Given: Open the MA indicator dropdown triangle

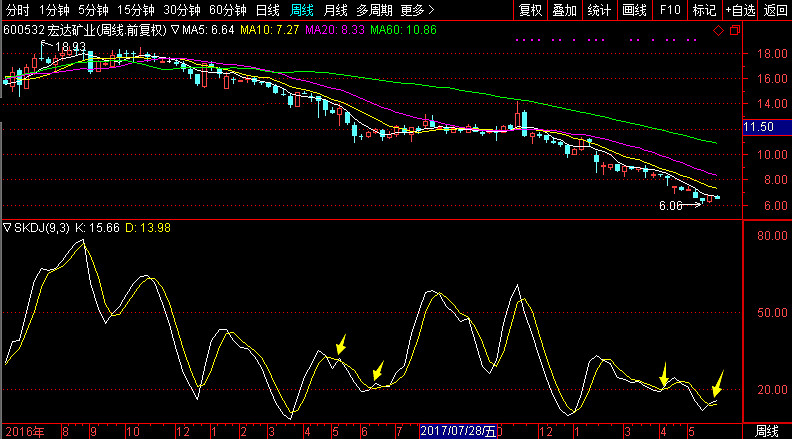Looking at the screenshot, I should tap(176, 30).
